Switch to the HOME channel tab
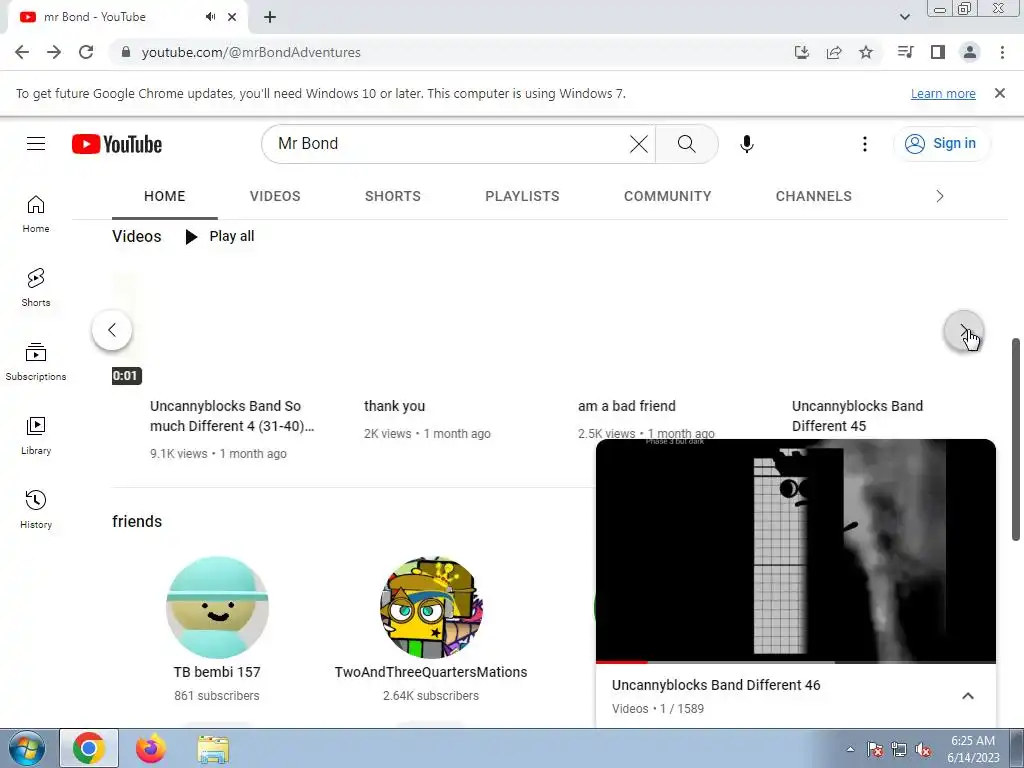 coord(165,196)
